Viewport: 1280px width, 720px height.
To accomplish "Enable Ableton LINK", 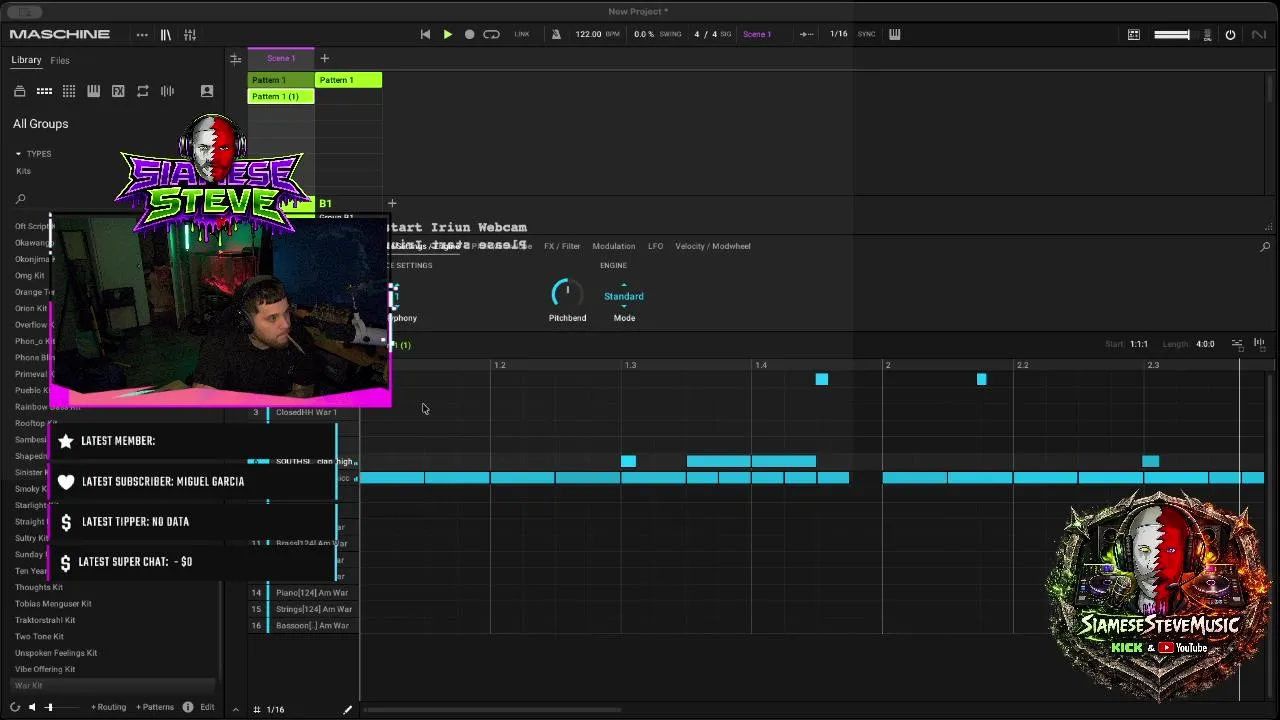I will (x=522, y=34).
